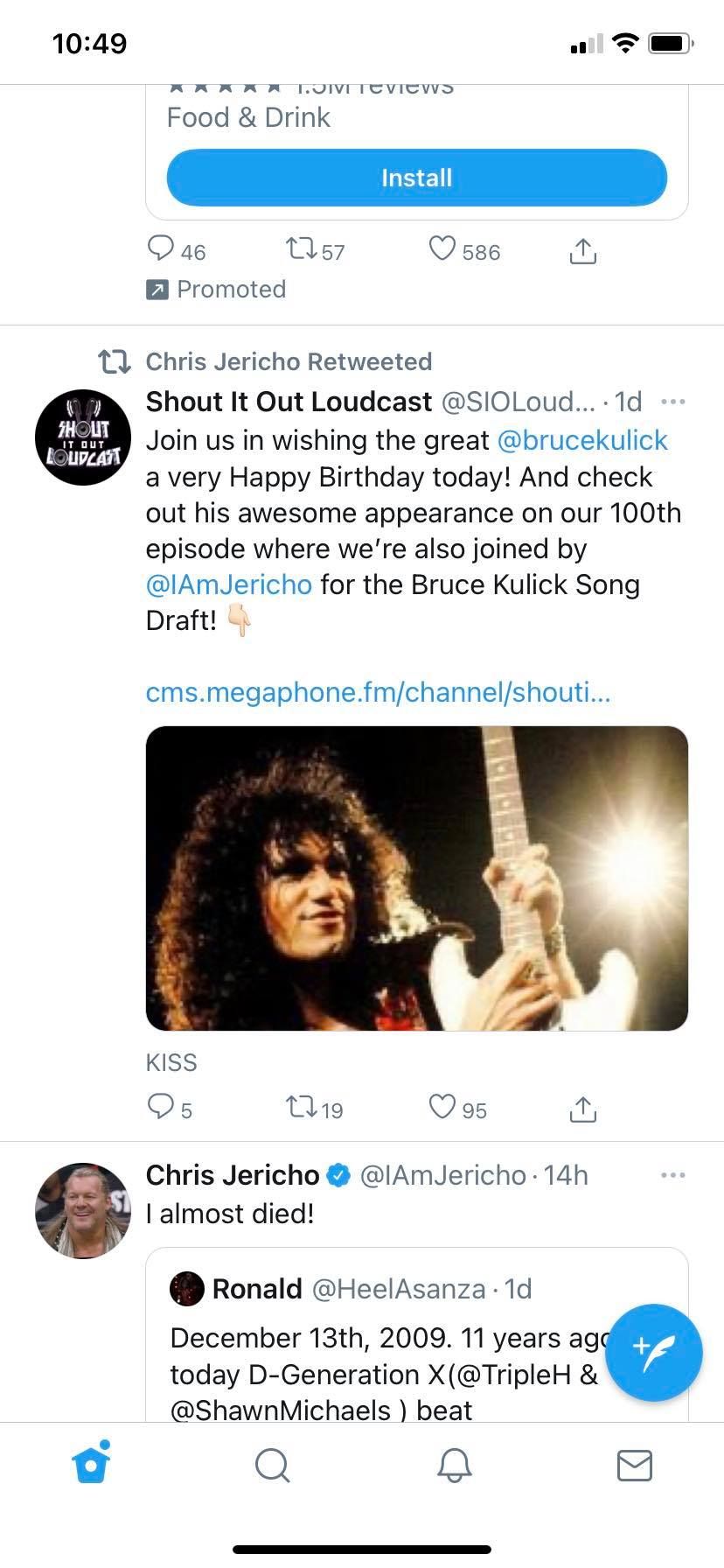Like the promoted Food & Drink tweet
724x1568 pixels.
442,249
